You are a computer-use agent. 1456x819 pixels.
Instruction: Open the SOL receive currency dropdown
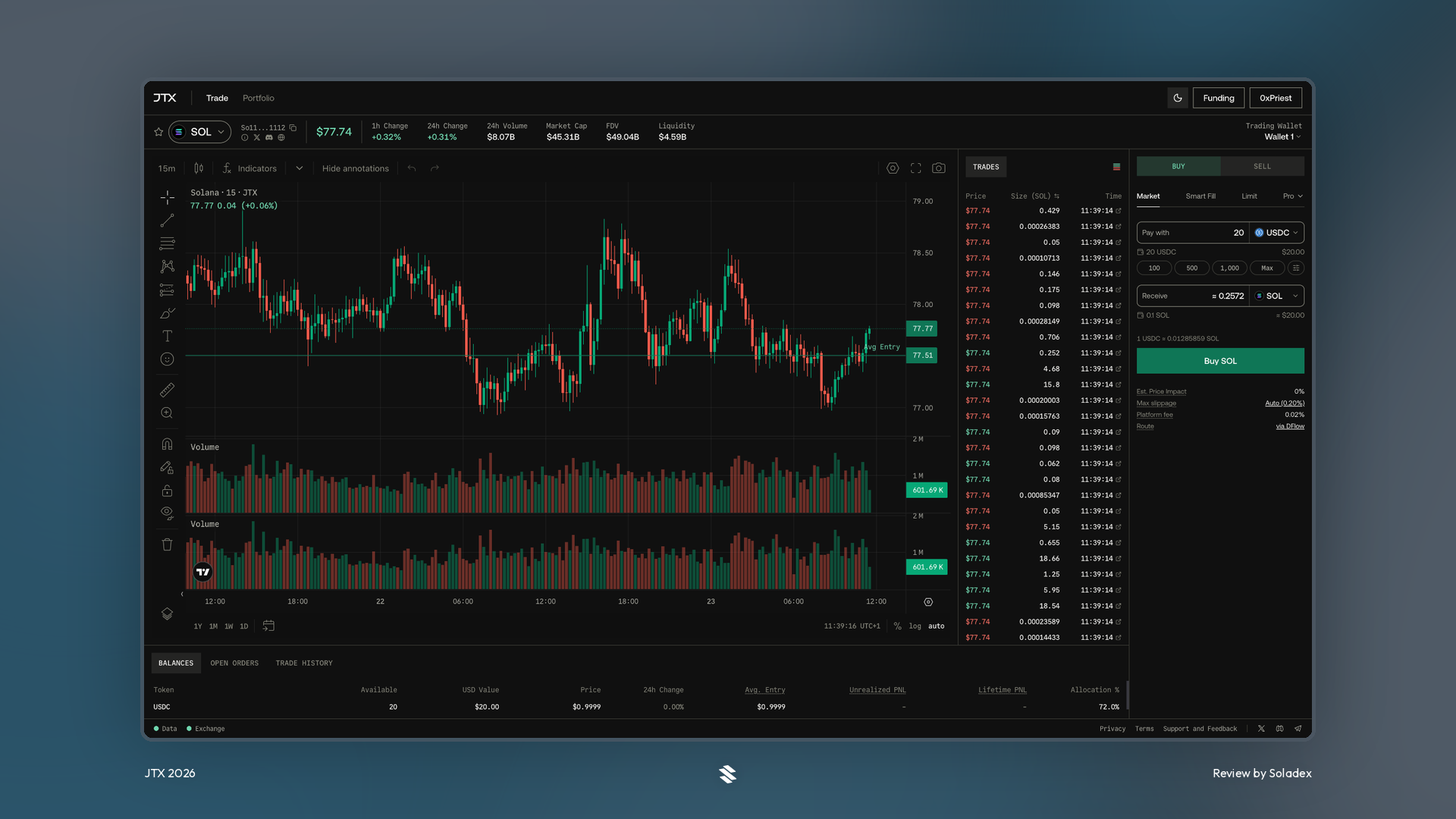point(1276,297)
